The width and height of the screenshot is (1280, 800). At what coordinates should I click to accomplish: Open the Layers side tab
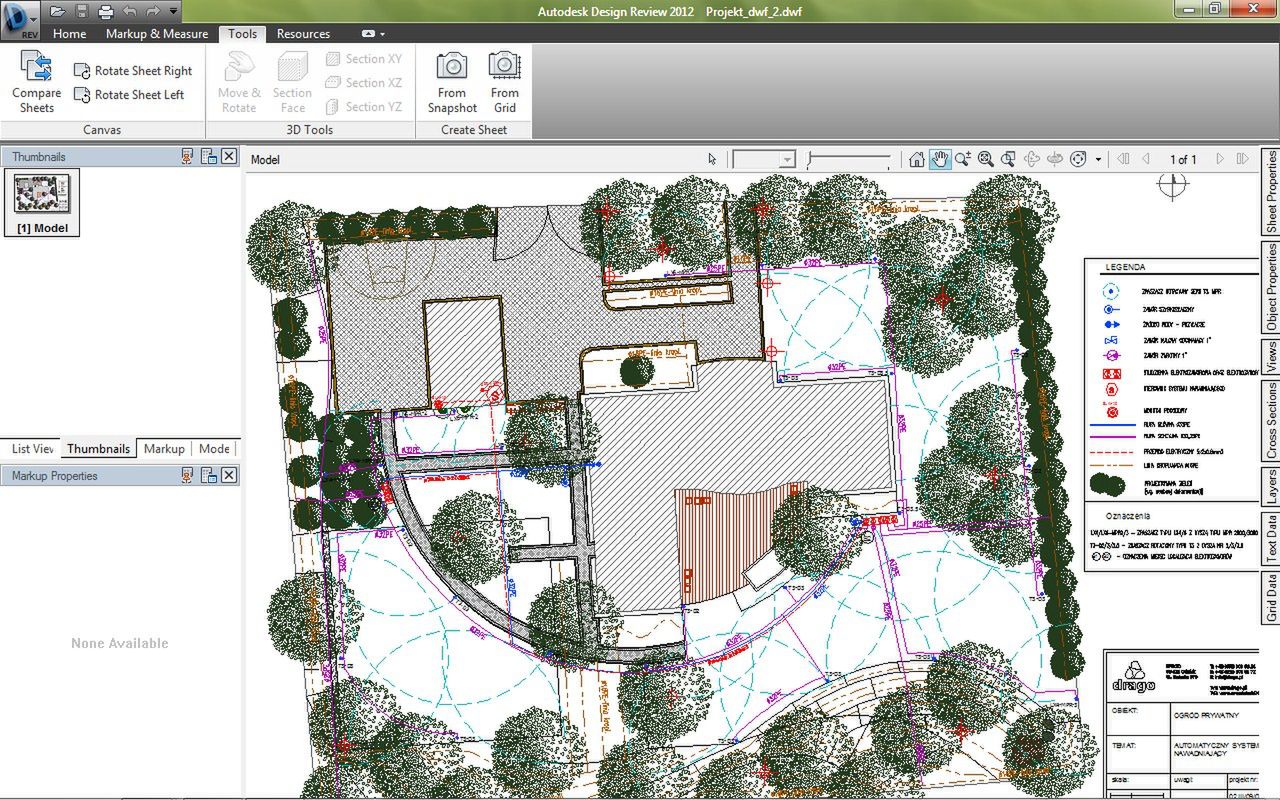tap(1271, 487)
